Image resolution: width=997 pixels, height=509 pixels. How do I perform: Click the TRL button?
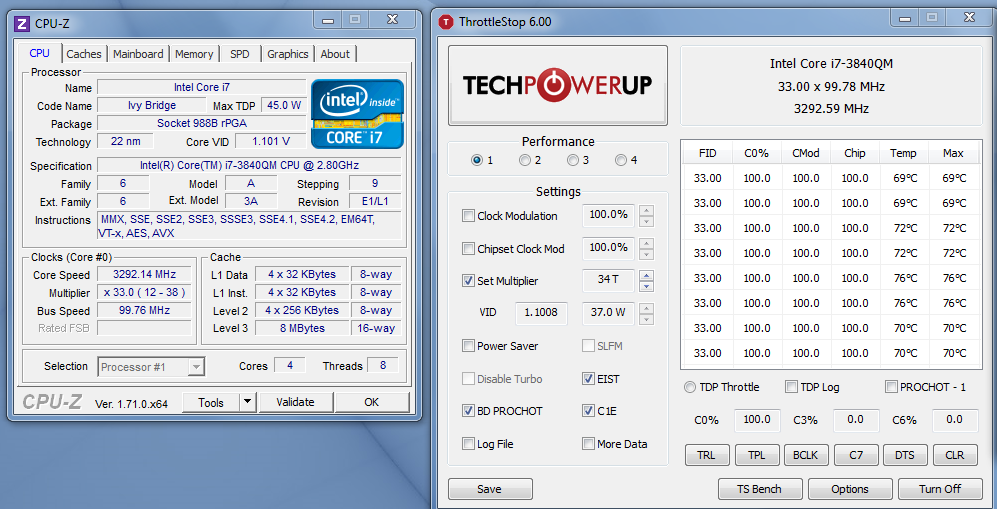(x=706, y=455)
